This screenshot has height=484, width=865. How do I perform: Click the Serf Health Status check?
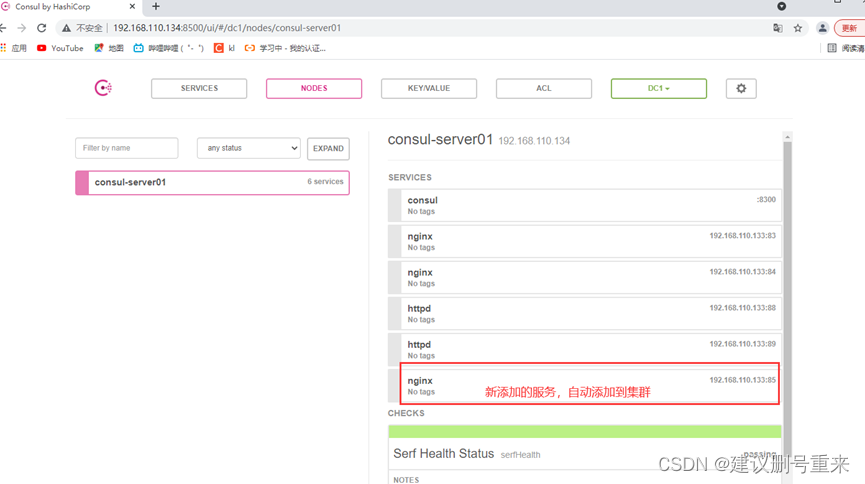(x=585, y=454)
